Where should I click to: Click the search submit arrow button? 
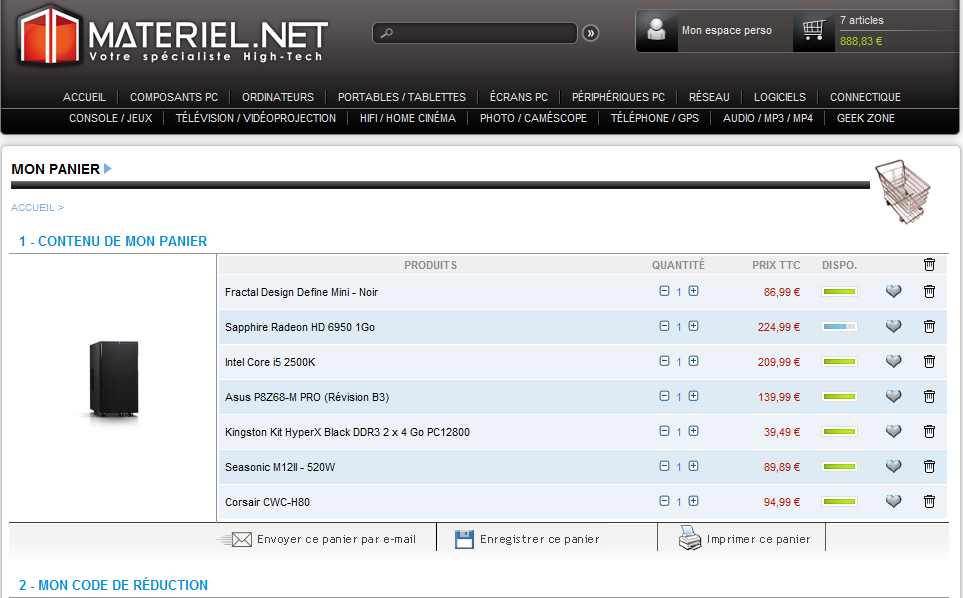(x=591, y=33)
